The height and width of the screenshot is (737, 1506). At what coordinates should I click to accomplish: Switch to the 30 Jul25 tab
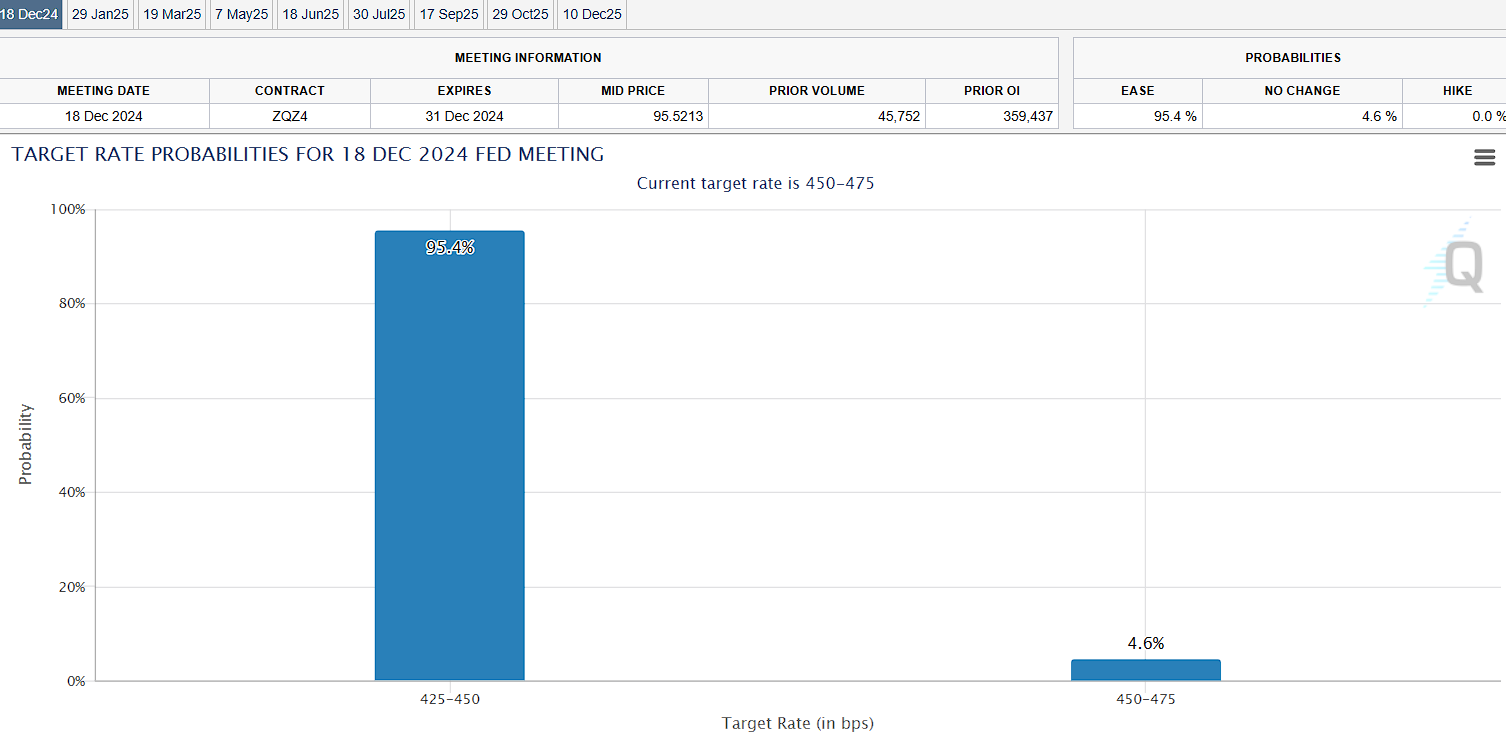(x=379, y=14)
